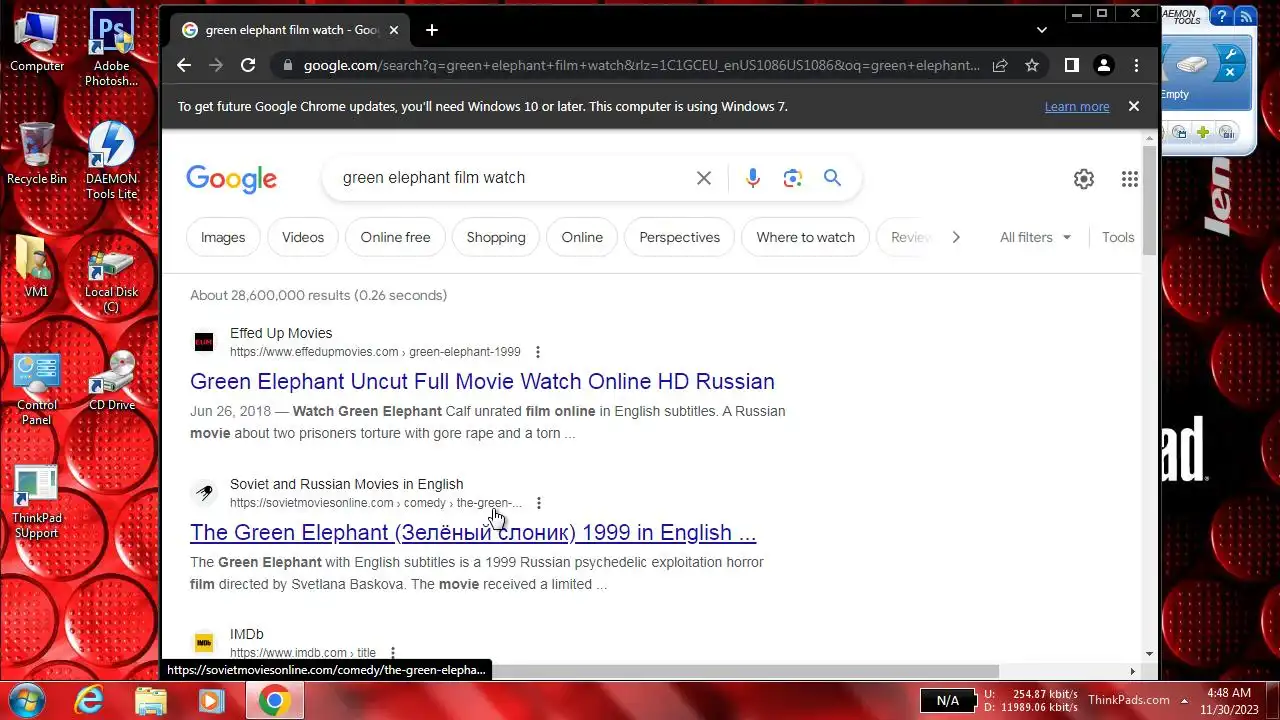
Task: Click the share page icon in address bar
Action: click(1000, 65)
